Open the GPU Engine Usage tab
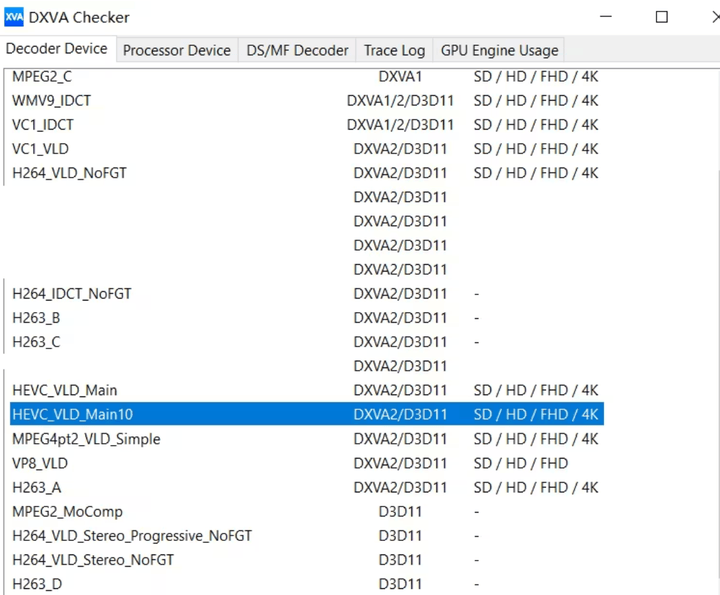 pos(499,50)
